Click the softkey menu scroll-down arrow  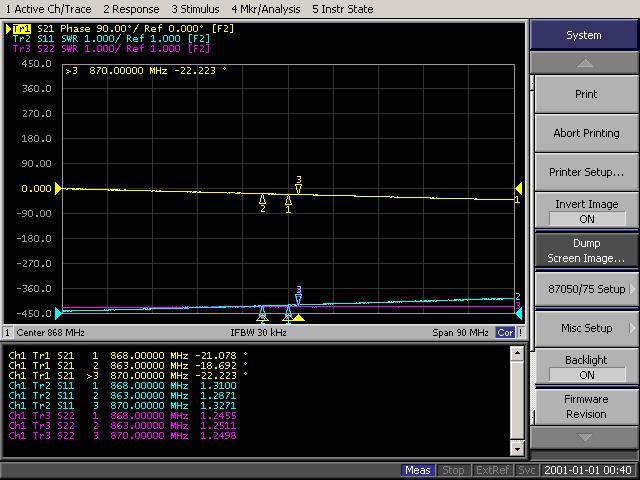[585, 437]
